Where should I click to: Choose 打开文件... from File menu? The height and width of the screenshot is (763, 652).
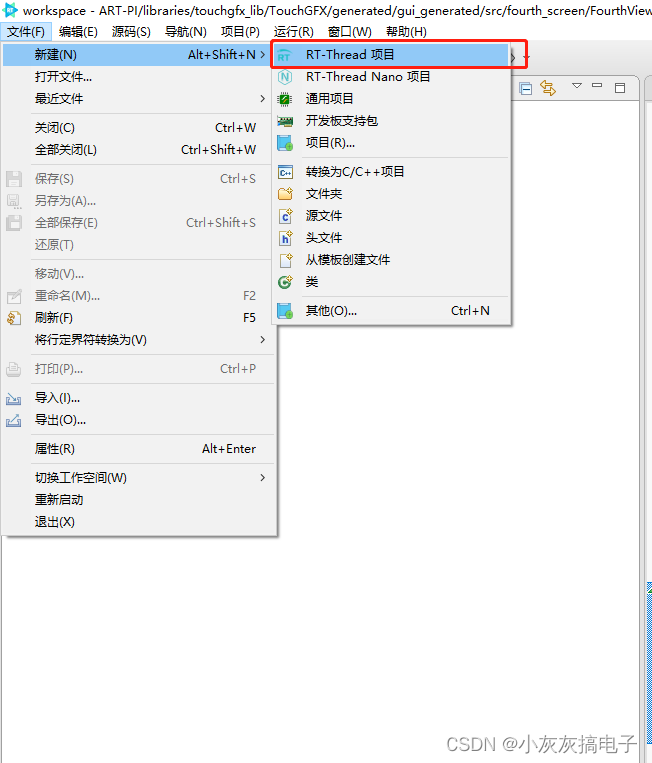pyautogui.click(x=138, y=76)
